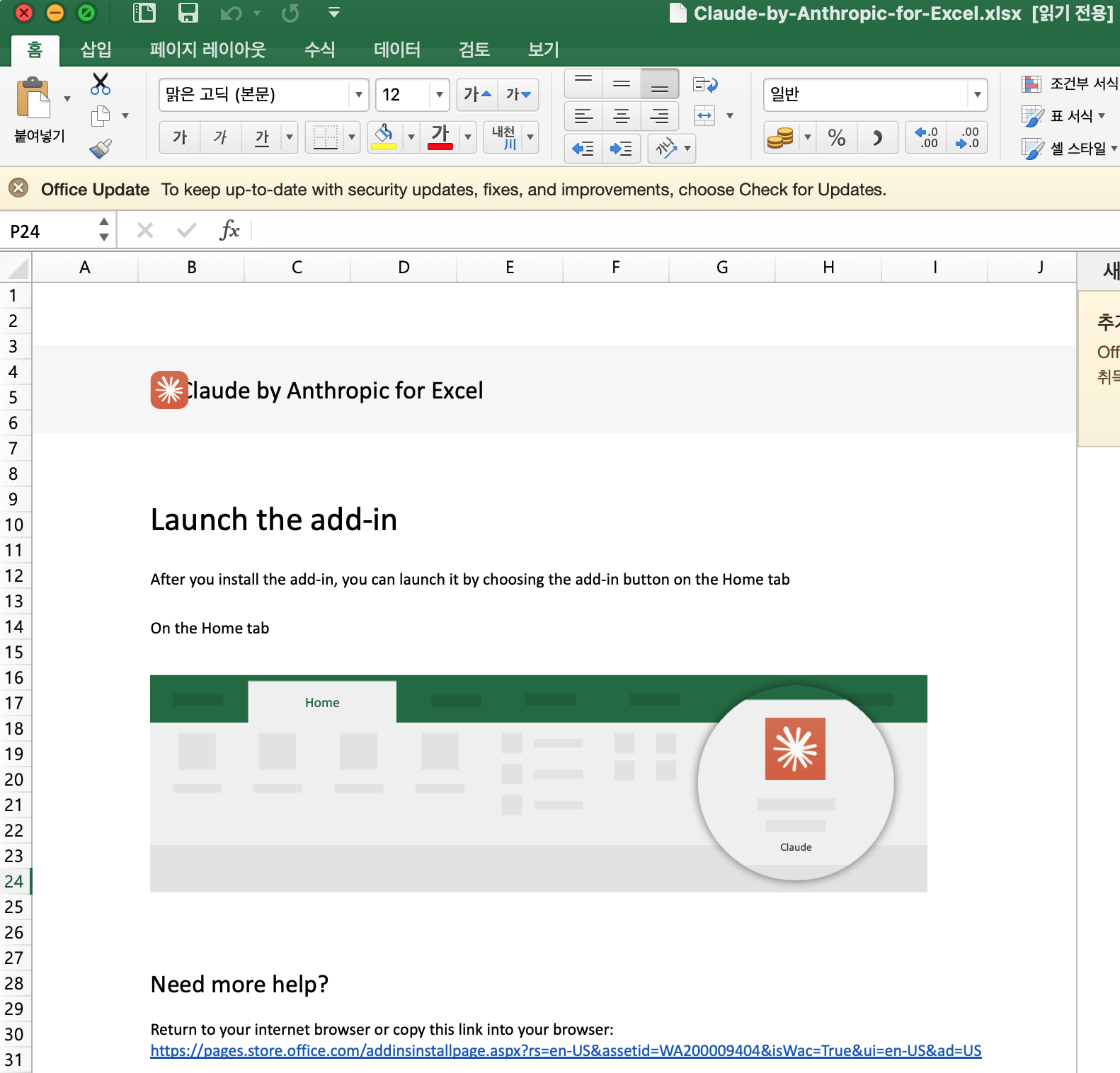Click the 내천 phonetic guide button
The height and width of the screenshot is (1073, 1120).
click(x=503, y=137)
